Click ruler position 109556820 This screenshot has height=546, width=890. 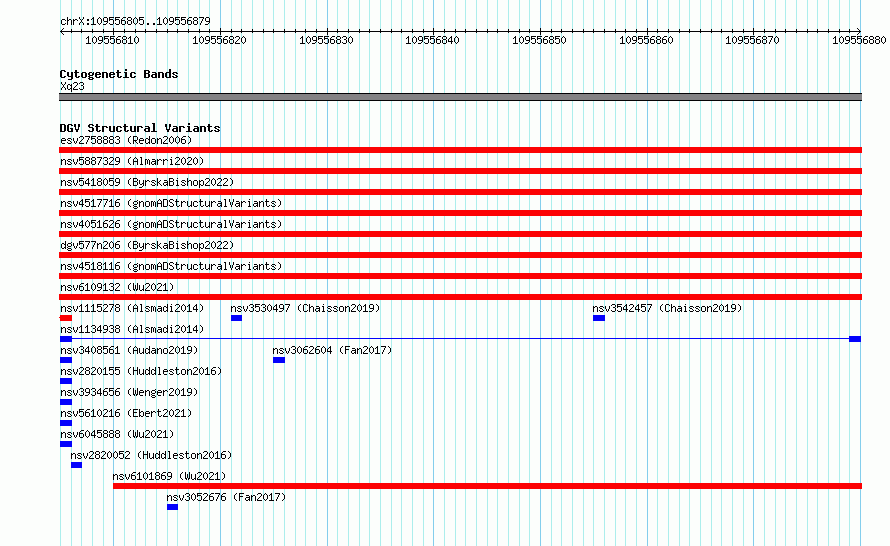click(x=219, y=40)
